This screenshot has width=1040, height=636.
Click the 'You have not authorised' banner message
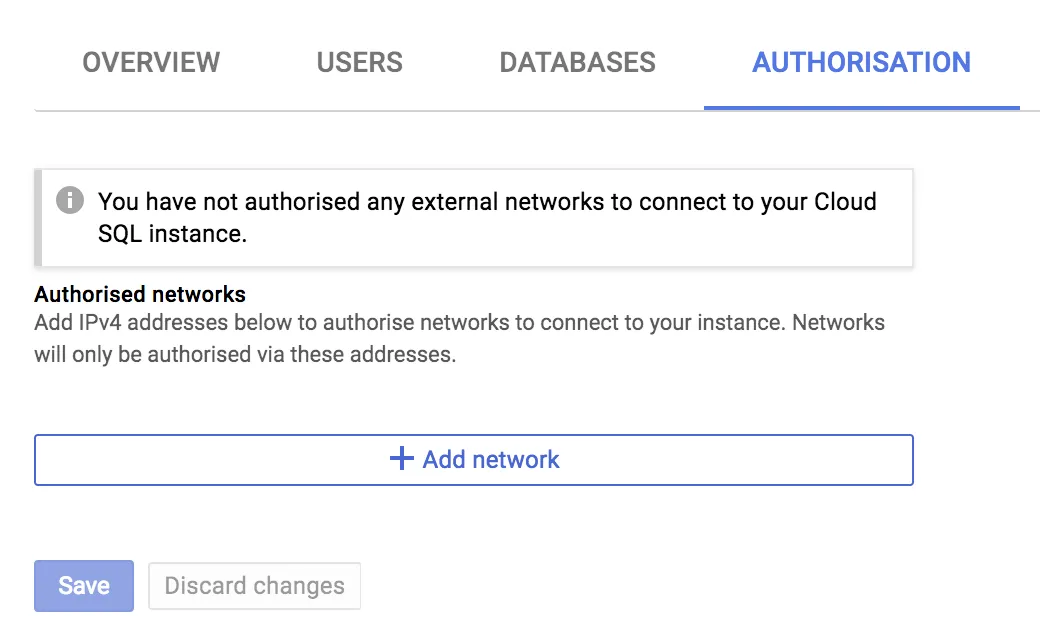(487, 202)
